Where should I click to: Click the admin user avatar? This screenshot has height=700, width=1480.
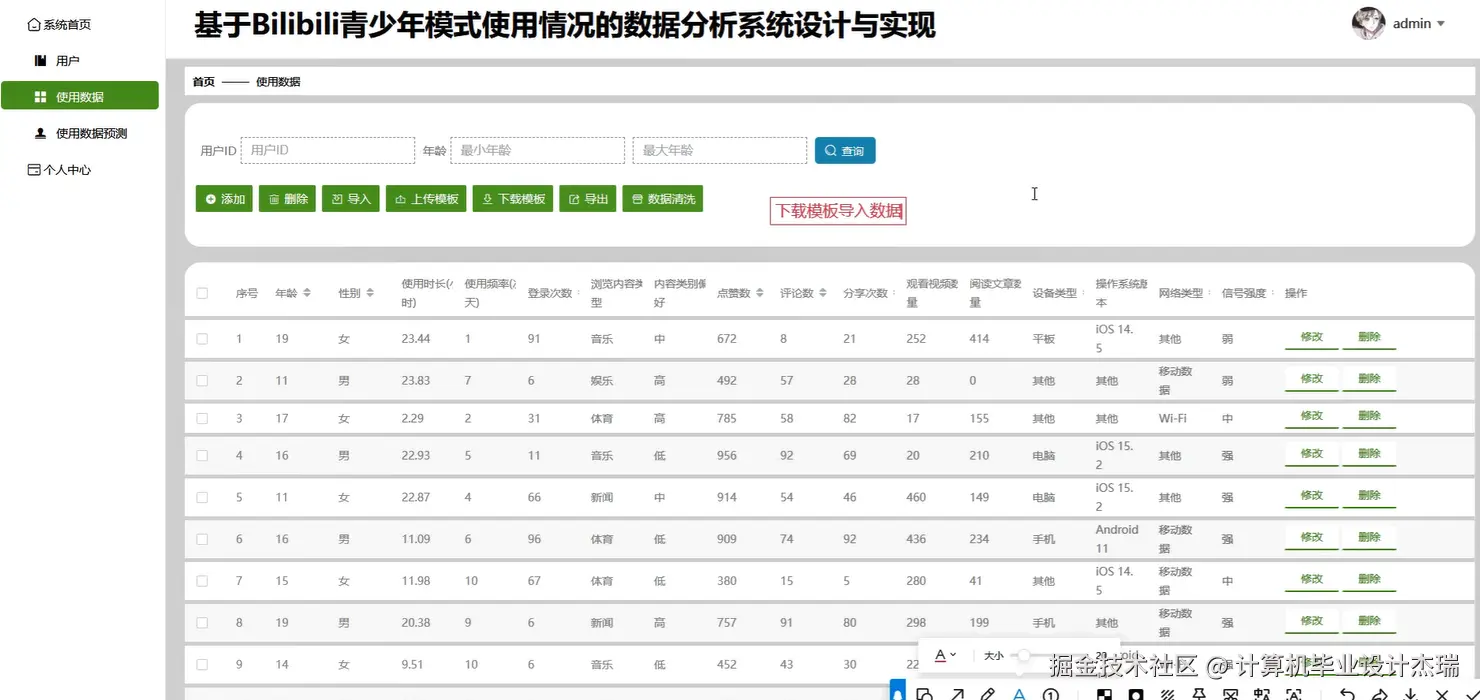point(1368,24)
